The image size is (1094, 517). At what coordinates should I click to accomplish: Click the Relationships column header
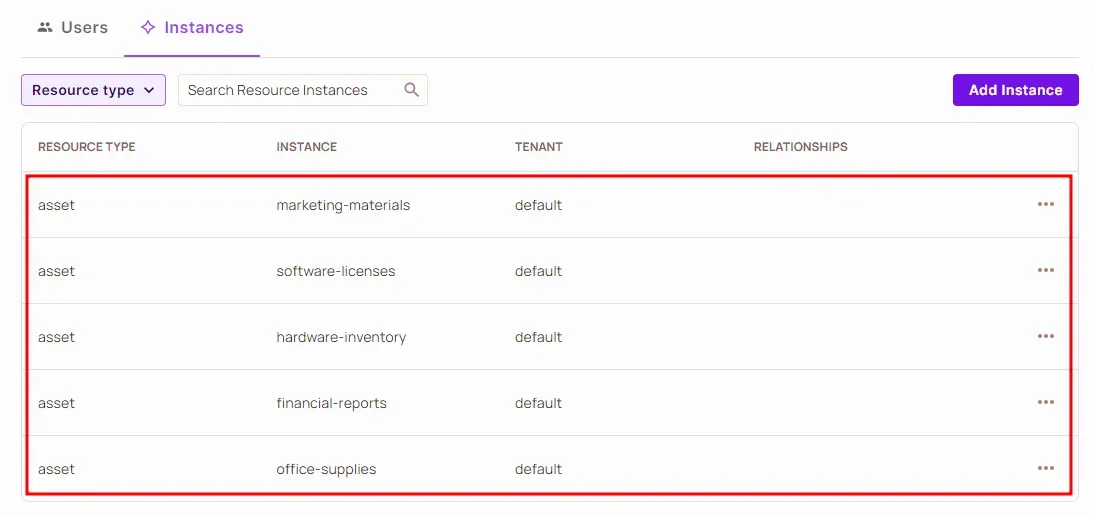point(800,147)
